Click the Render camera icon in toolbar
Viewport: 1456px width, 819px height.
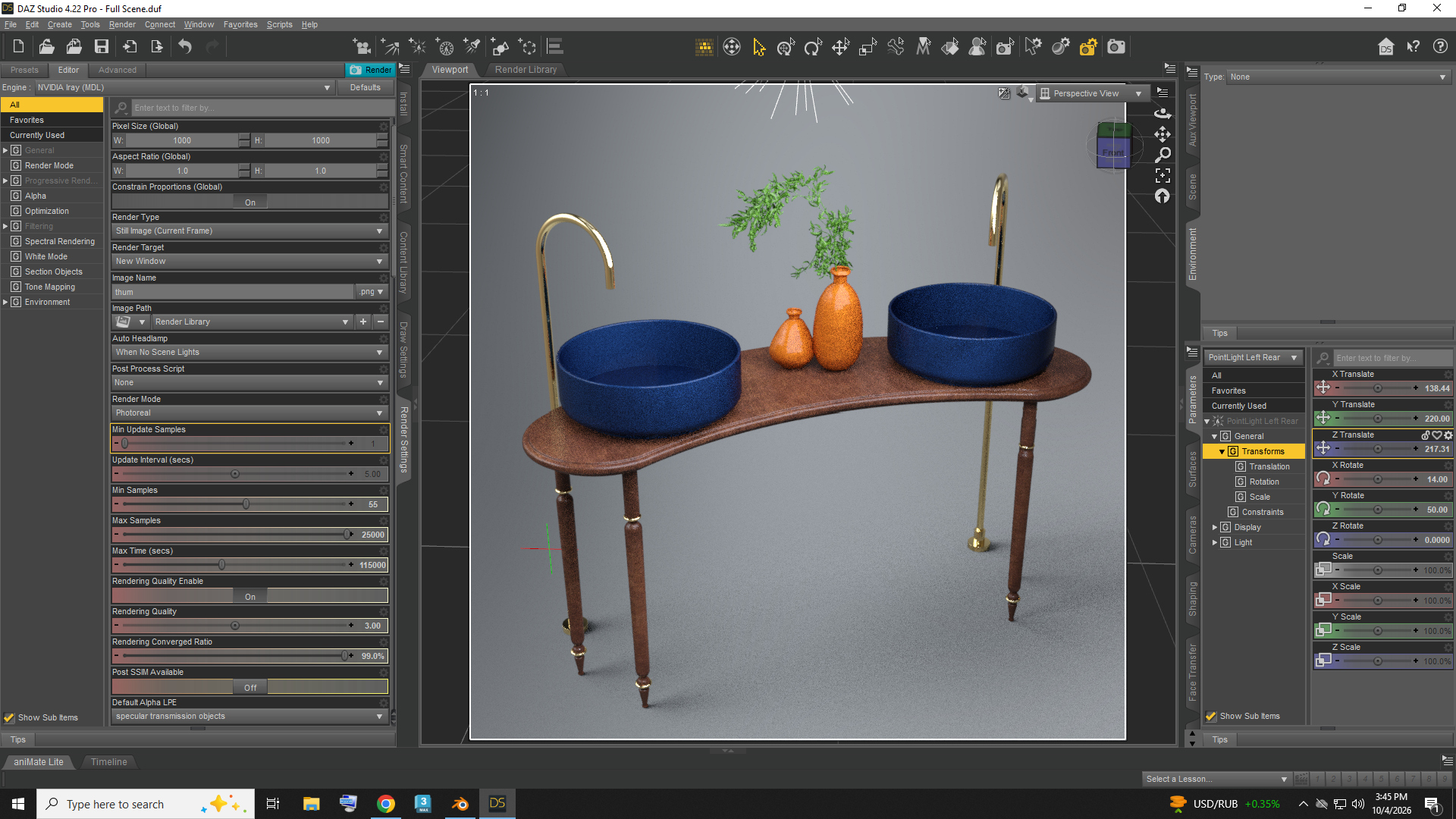1116,47
